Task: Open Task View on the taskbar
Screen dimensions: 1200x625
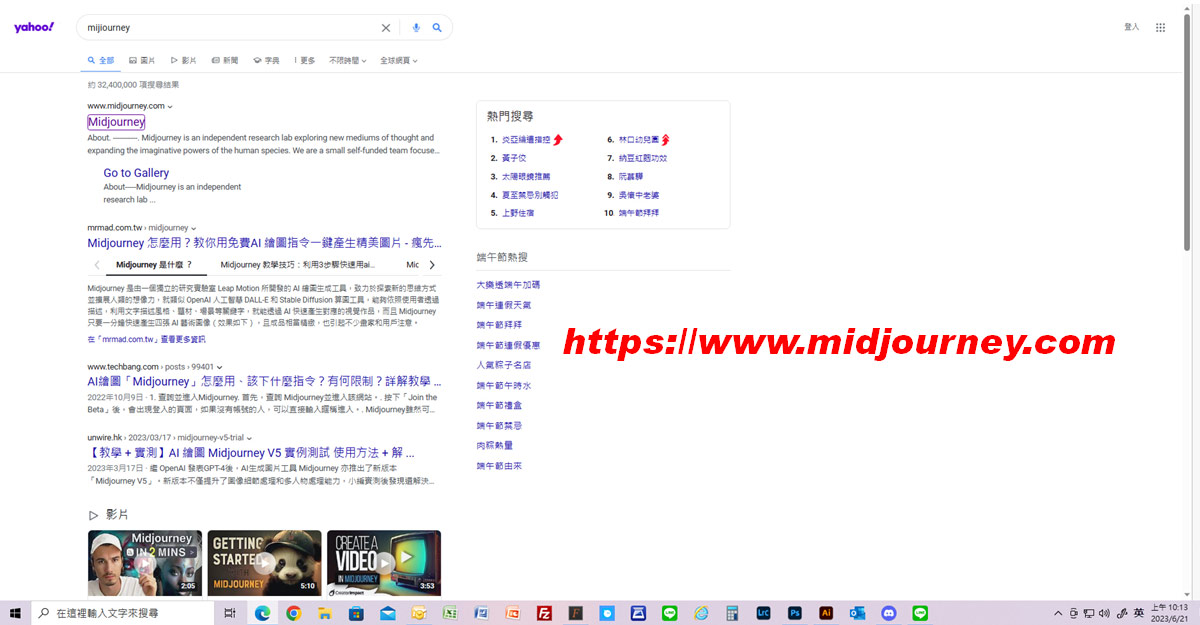Action: pos(230,613)
